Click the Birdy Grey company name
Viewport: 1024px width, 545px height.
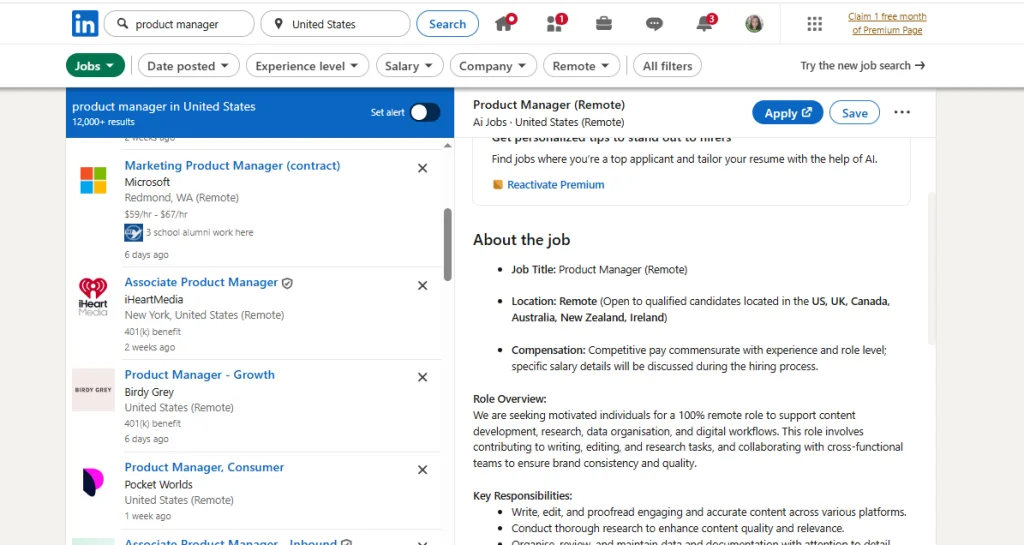tap(149, 392)
